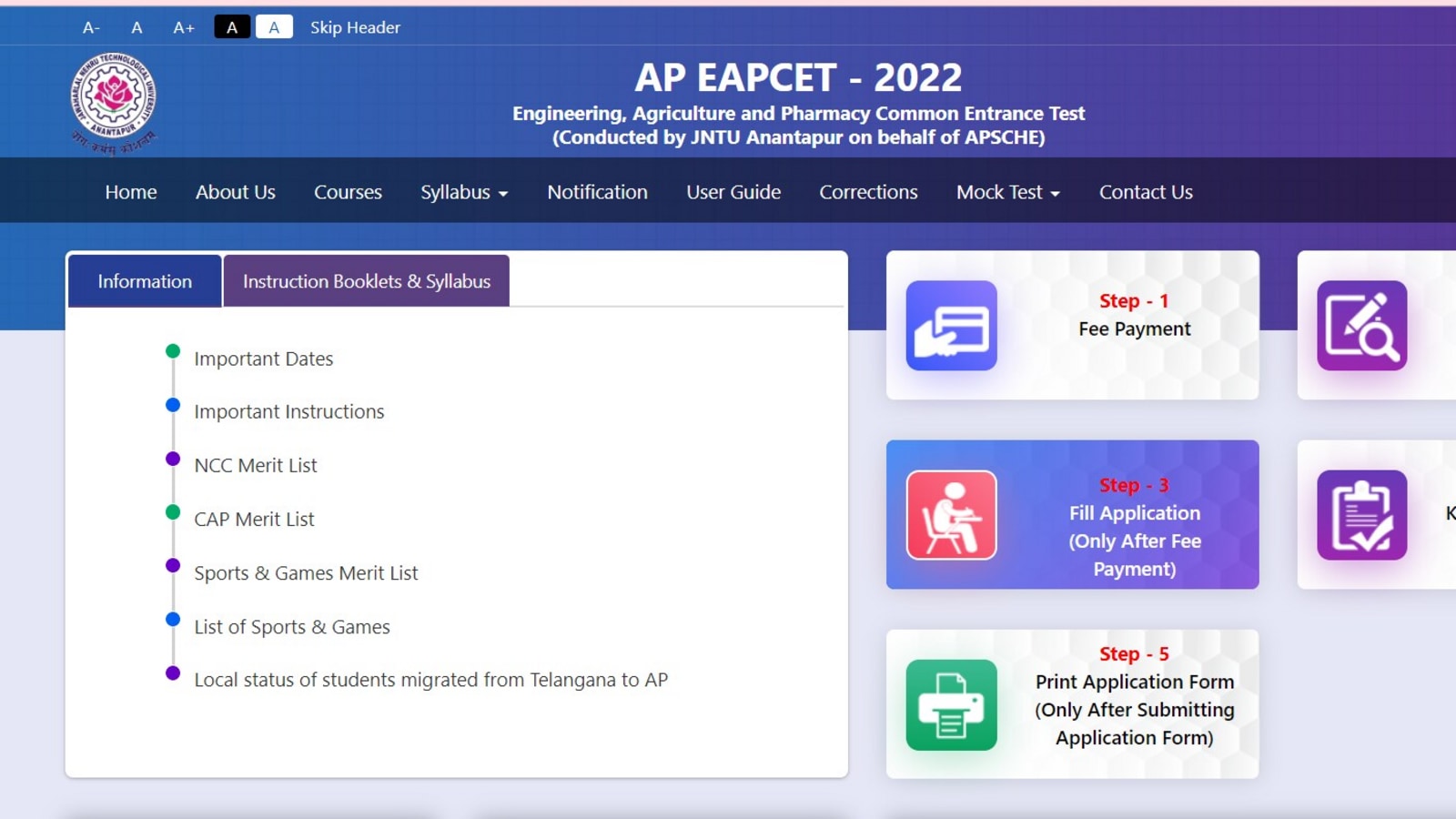Image resolution: width=1456 pixels, height=819 pixels.
Task: Reset font size with the plain A beside A-
Action: pos(136,27)
